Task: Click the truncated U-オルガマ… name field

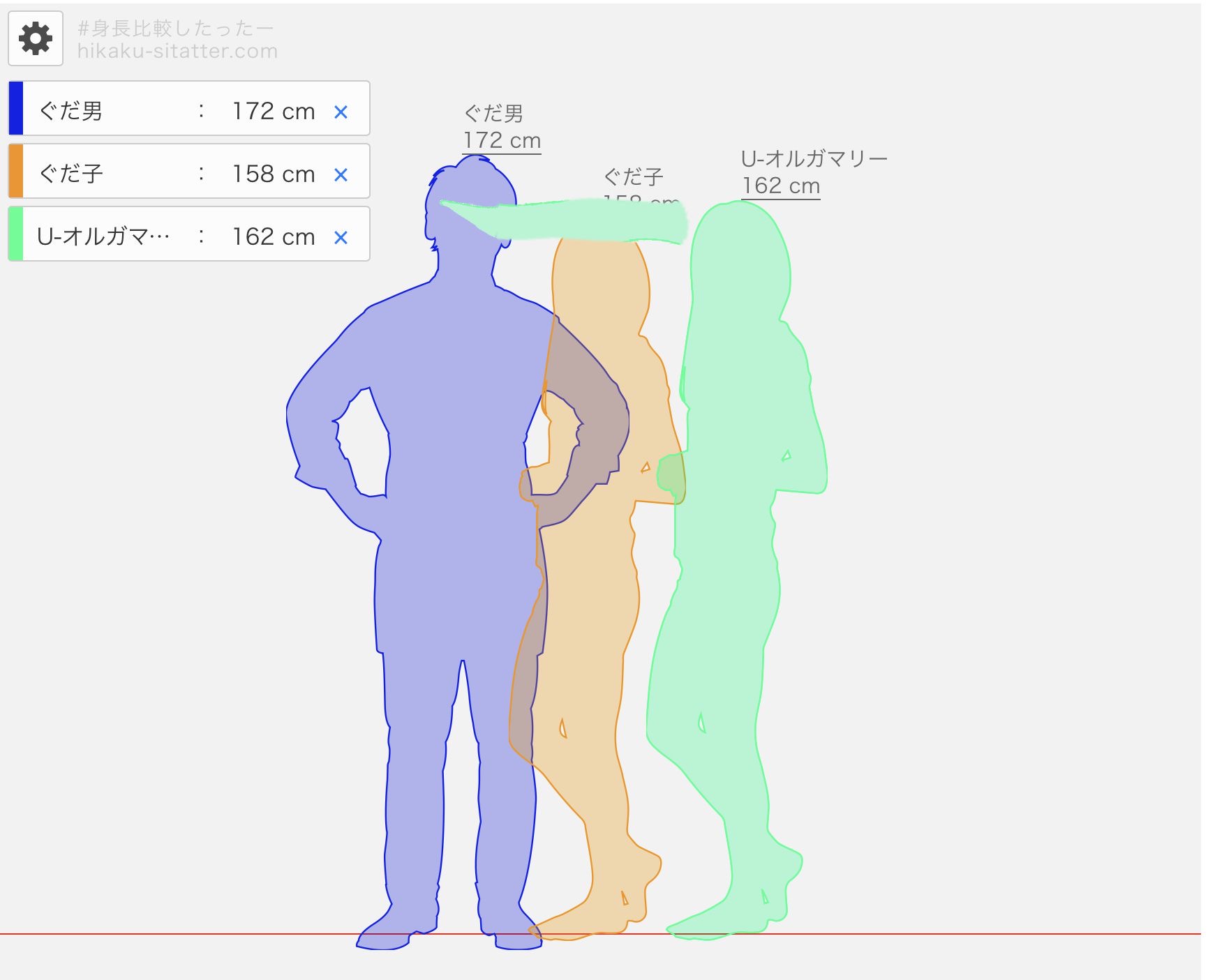Action: (103, 236)
